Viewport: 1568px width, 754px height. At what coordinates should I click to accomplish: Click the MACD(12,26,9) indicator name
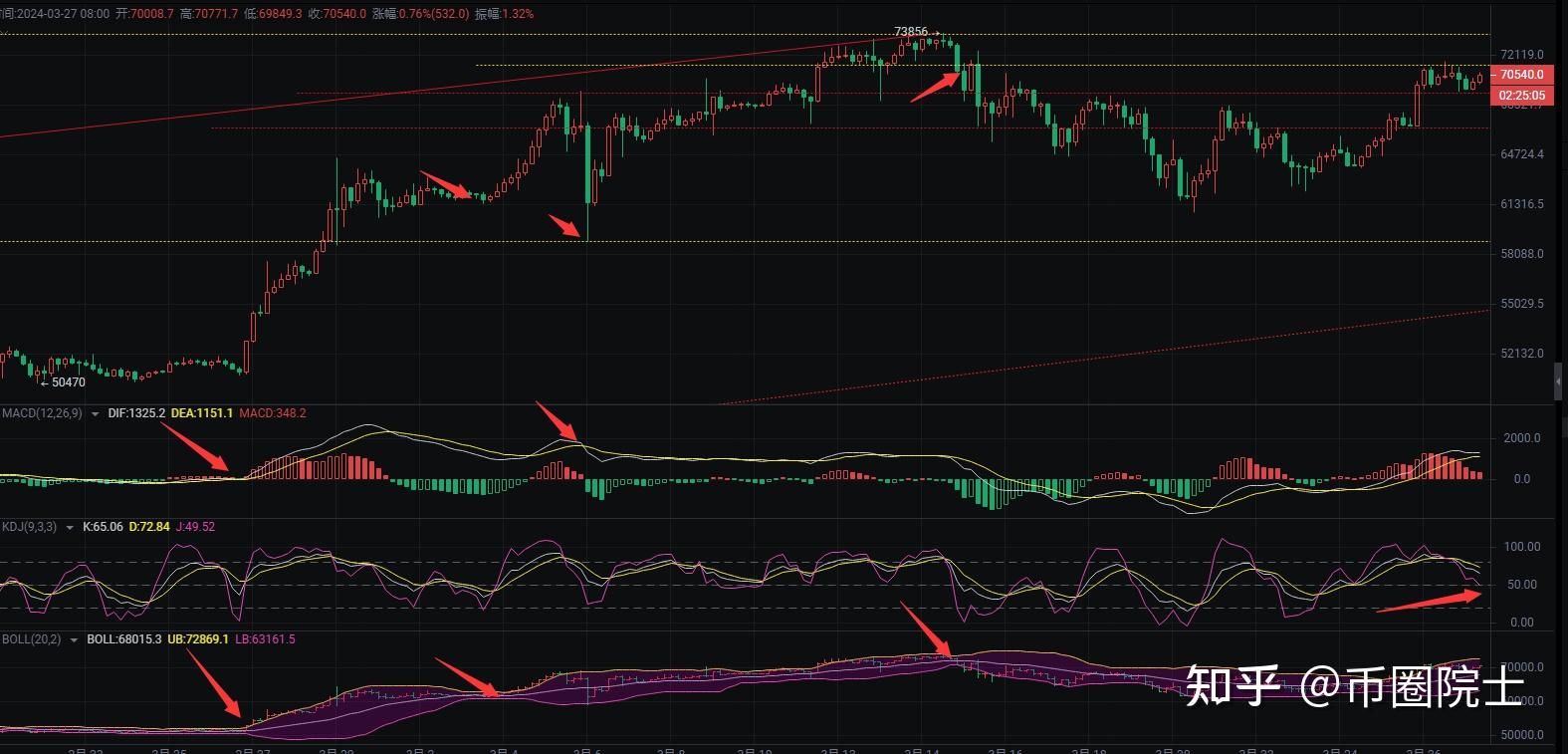(x=43, y=413)
